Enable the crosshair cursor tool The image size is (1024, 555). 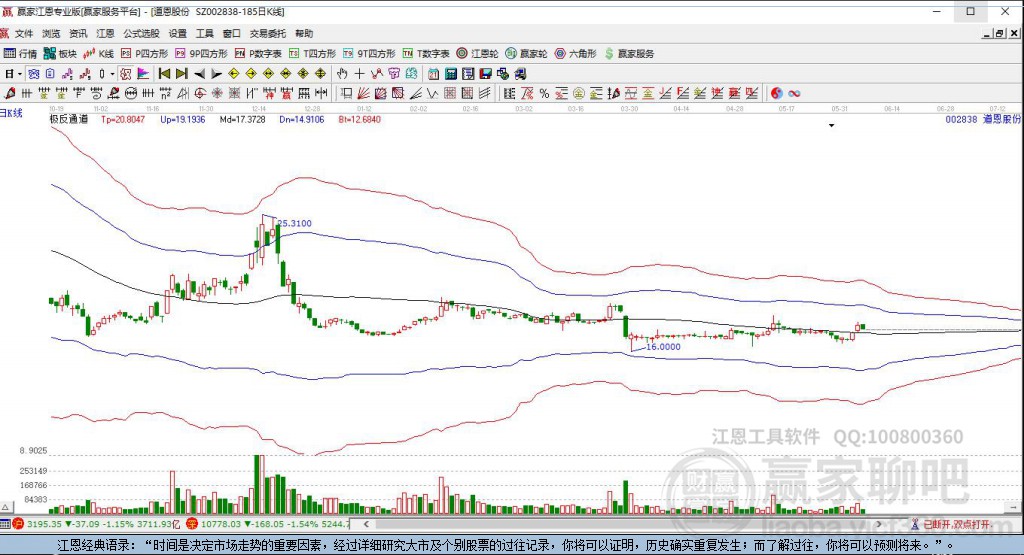click(x=359, y=74)
